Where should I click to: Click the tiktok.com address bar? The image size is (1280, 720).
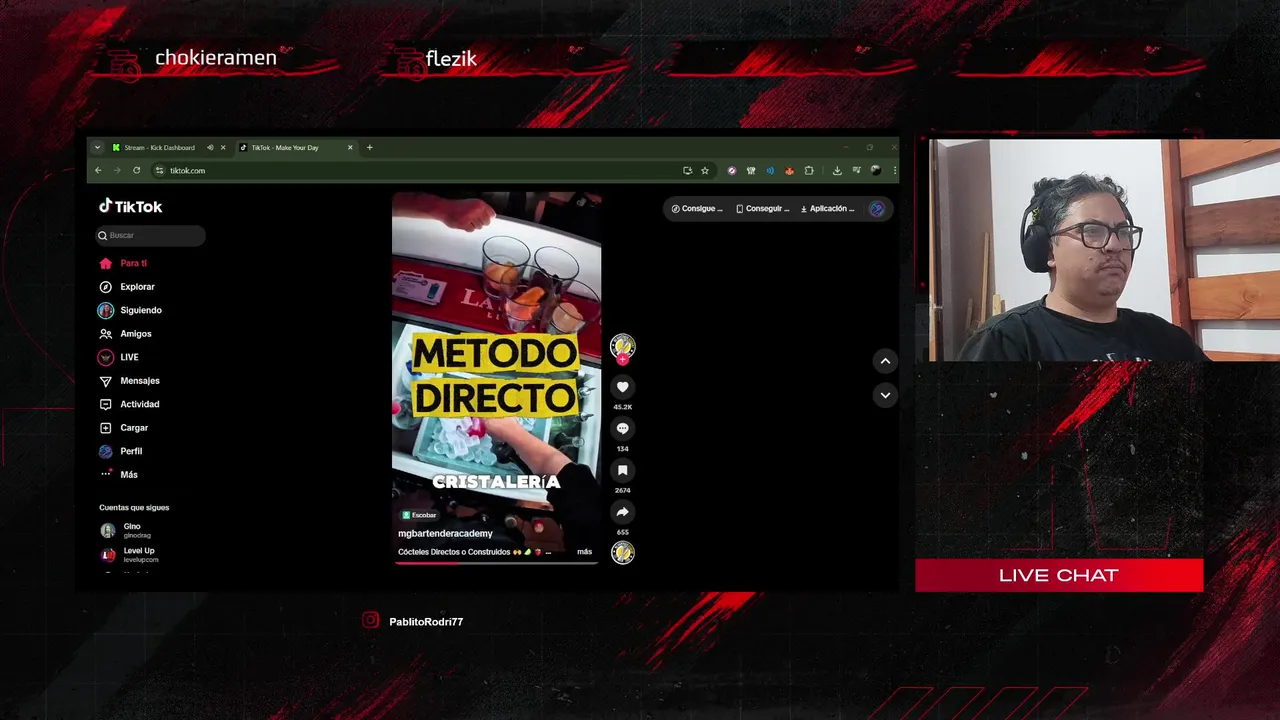[x=415, y=171]
